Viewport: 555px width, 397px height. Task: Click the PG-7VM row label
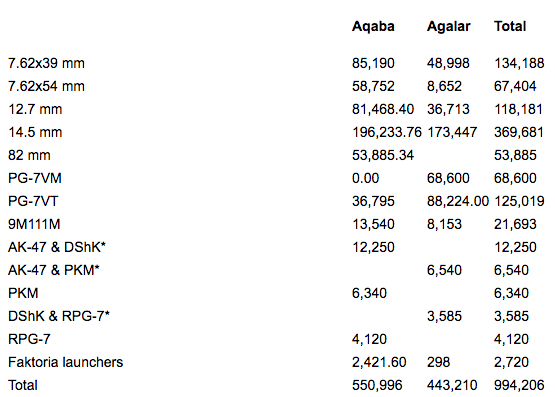pos(35,178)
